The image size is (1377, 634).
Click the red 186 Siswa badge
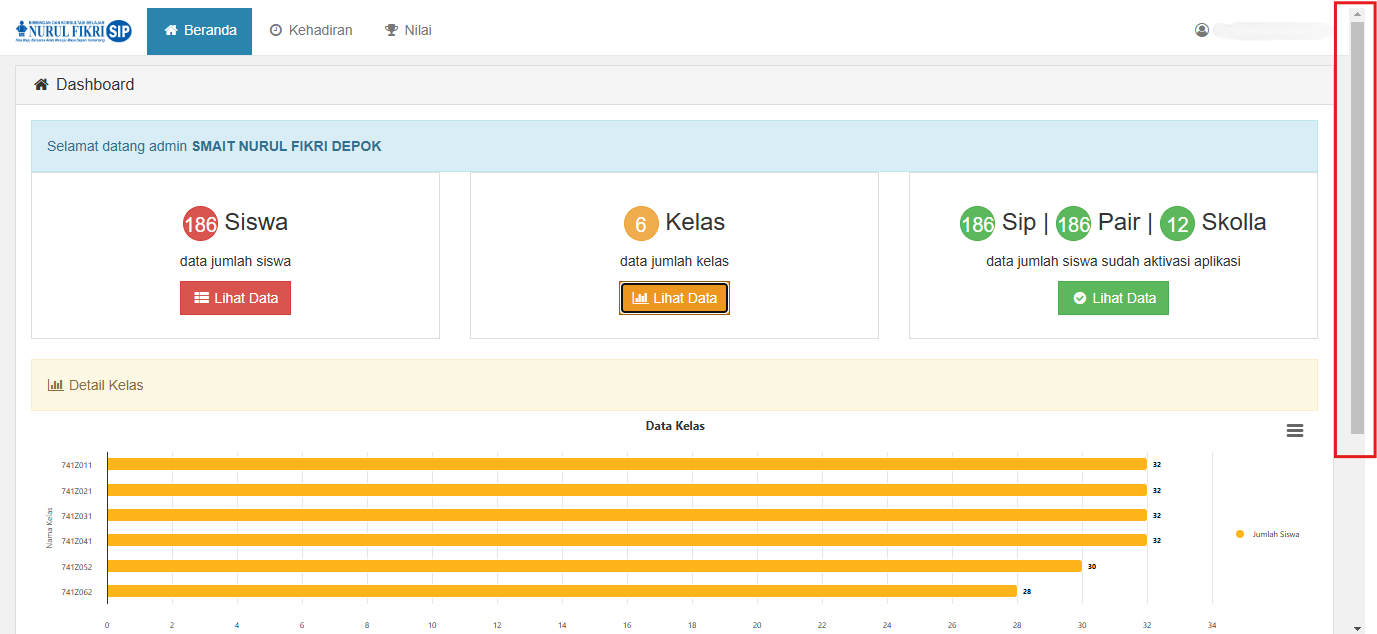click(200, 224)
